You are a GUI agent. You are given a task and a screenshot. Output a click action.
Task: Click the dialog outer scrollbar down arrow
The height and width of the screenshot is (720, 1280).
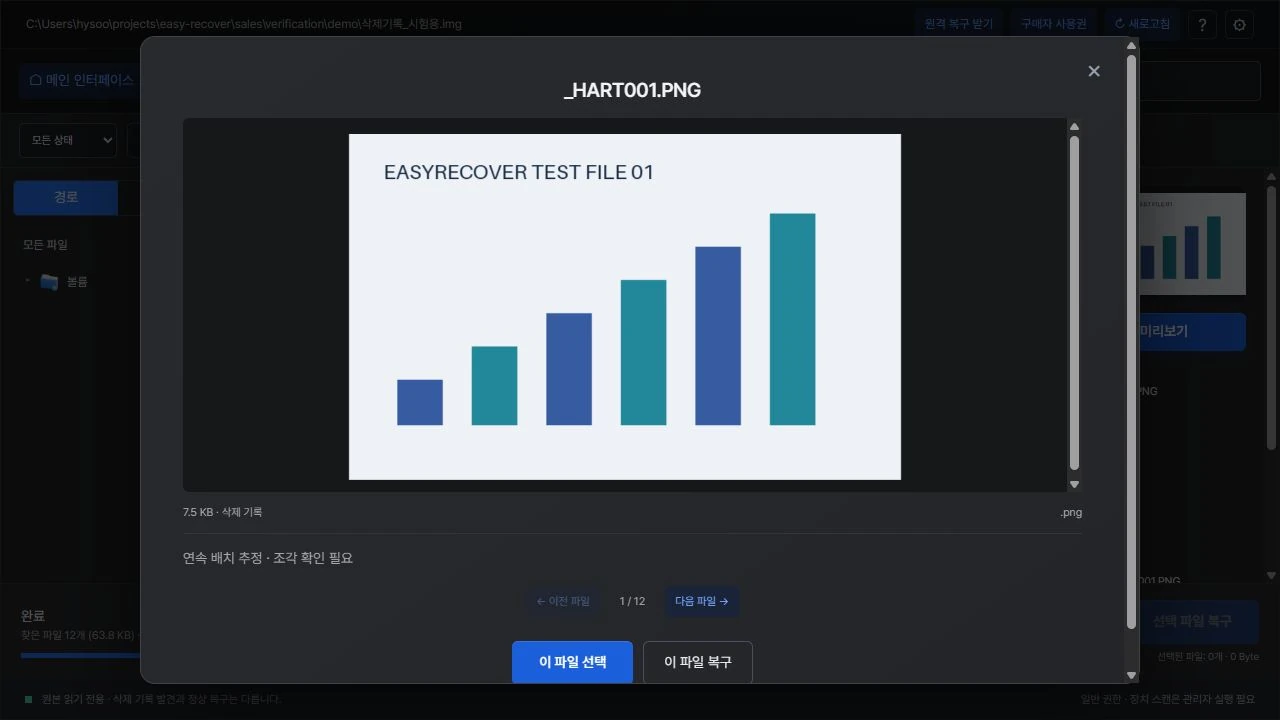1132,676
